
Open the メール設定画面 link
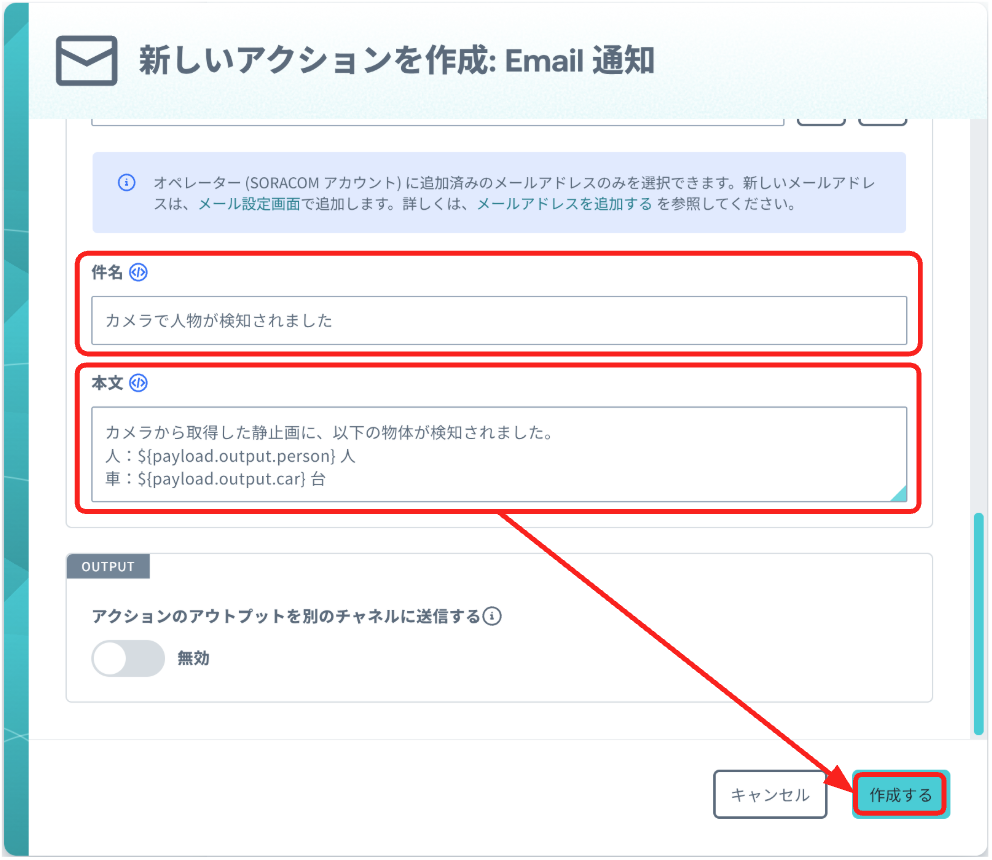click(x=248, y=204)
